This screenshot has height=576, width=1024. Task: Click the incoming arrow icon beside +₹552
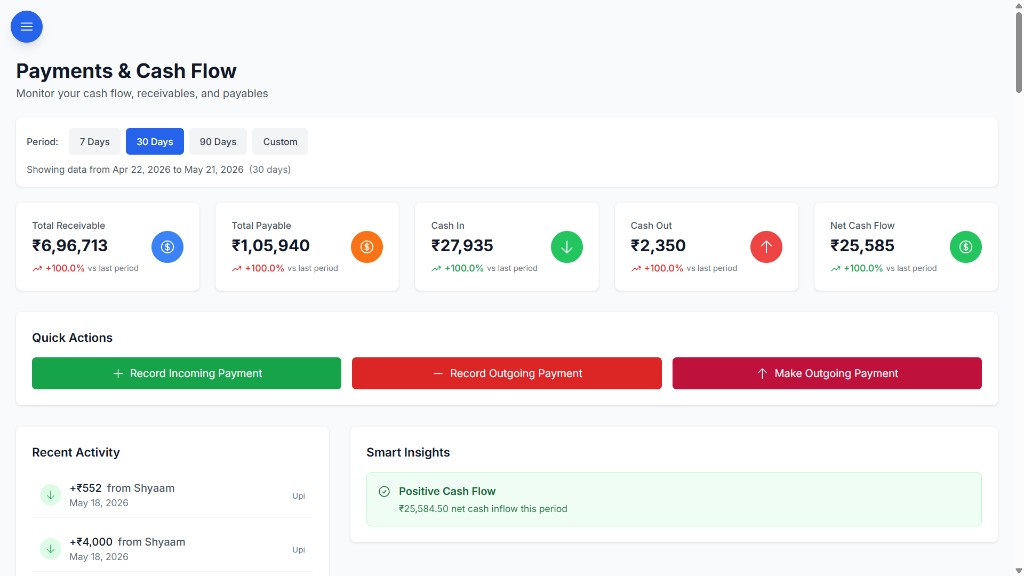[50, 495]
